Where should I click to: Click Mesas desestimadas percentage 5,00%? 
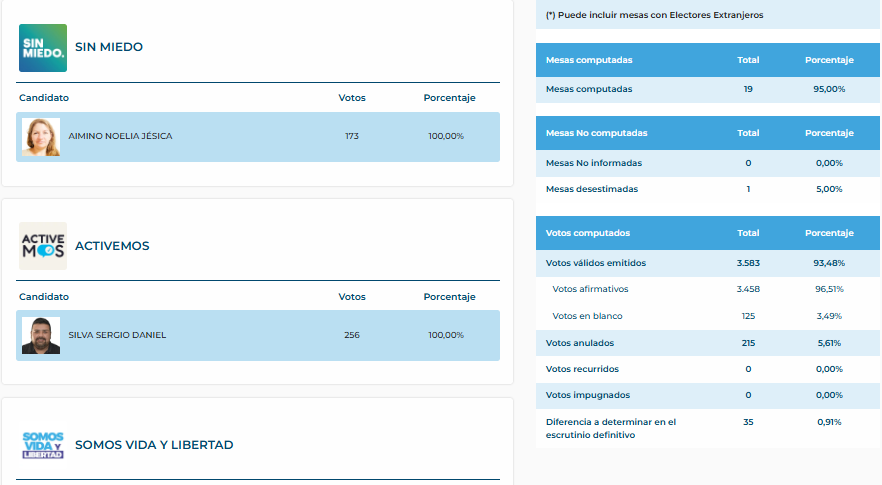[829, 189]
